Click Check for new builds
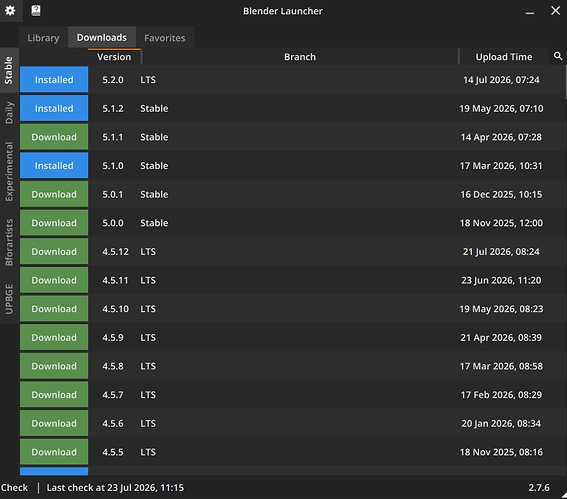The height and width of the screenshot is (499, 567). pyautogui.click(x=14, y=487)
